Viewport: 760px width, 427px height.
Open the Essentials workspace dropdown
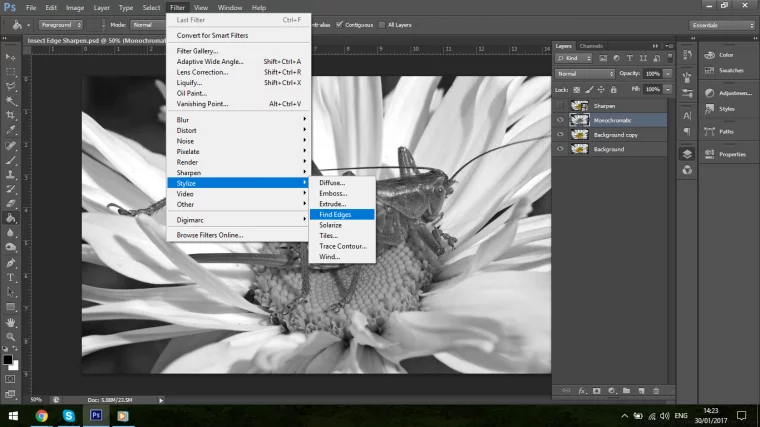pyautogui.click(x=722, y=25)
